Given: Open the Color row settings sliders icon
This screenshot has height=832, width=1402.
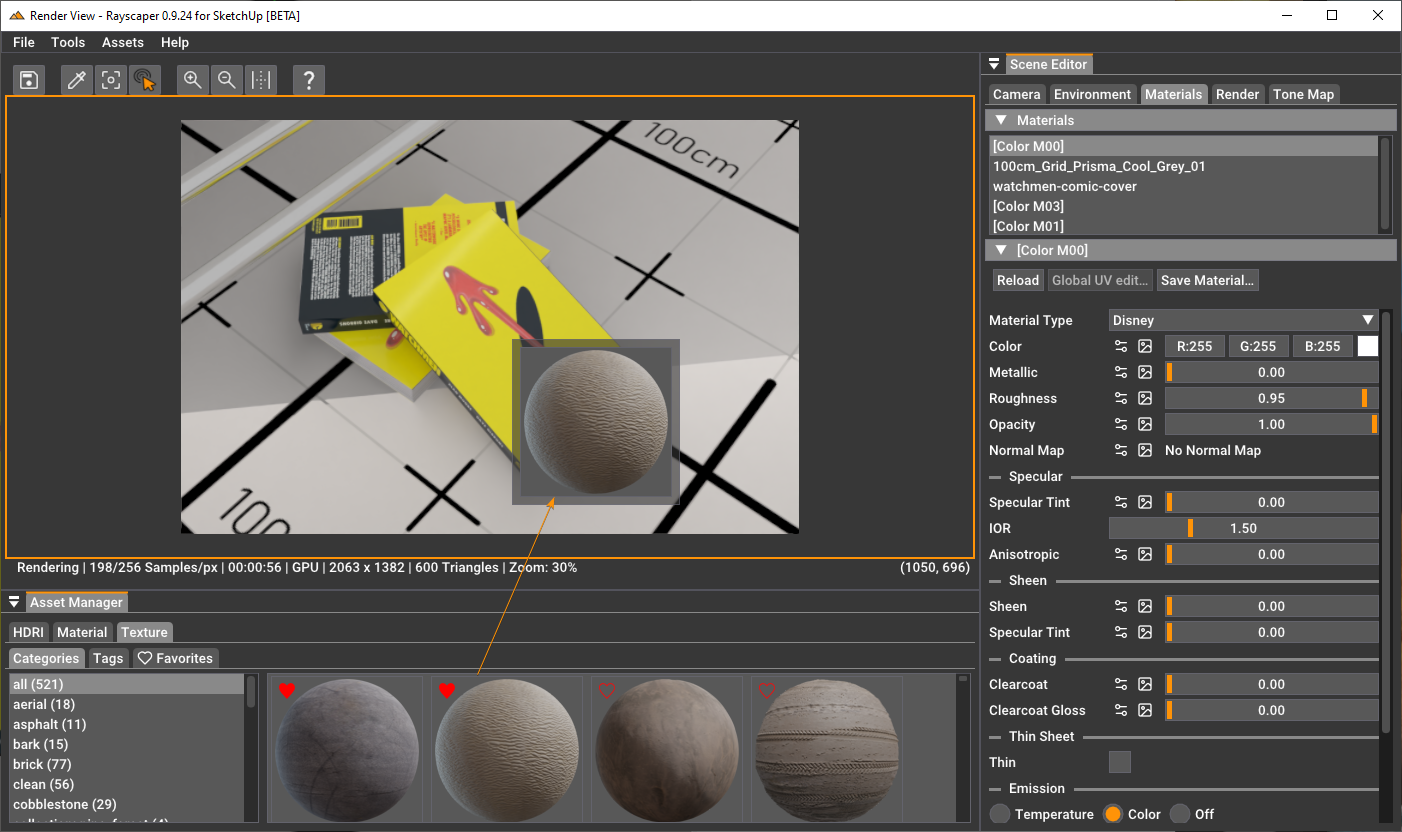Looking at the screenshot, I should pyautogui.click(x=1121, y=346).
